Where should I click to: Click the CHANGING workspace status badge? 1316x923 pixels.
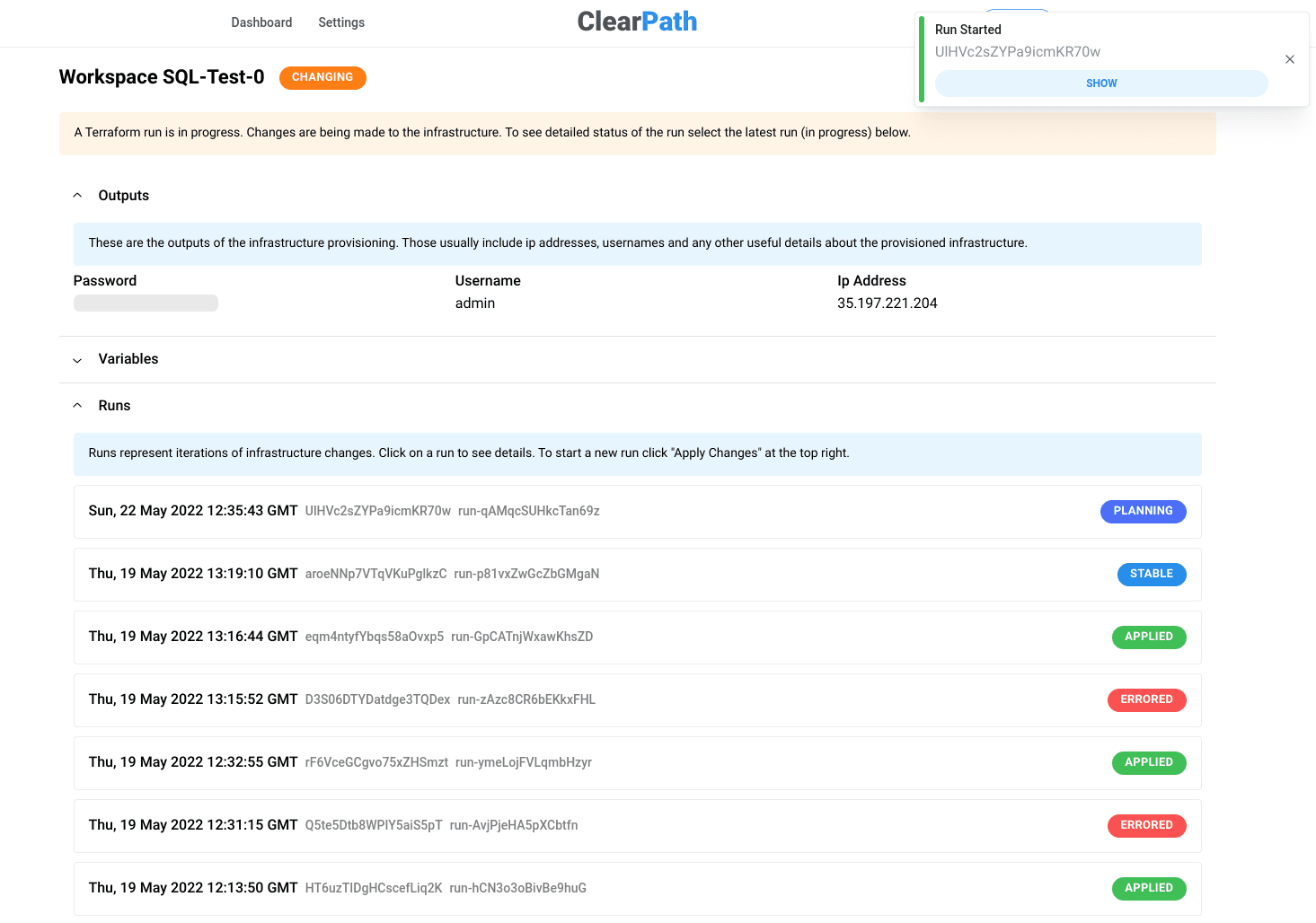tap(322, 78)
